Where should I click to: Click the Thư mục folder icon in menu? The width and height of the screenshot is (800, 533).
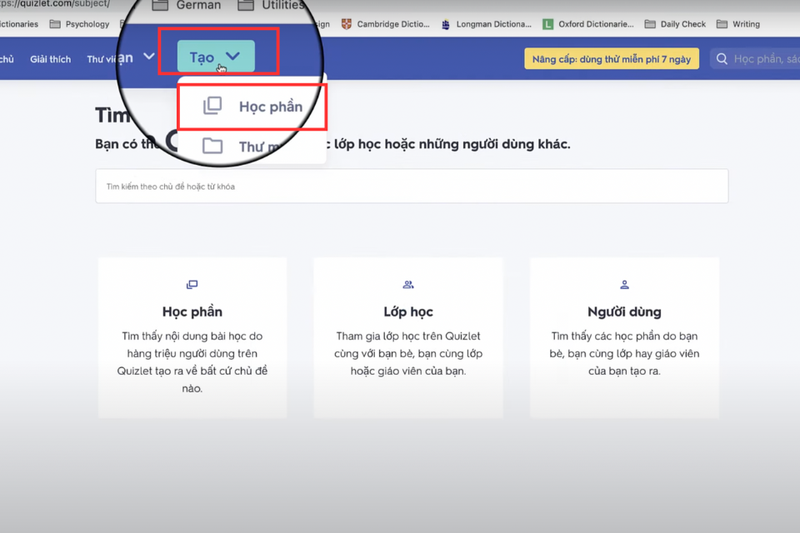tap(212, 146)
